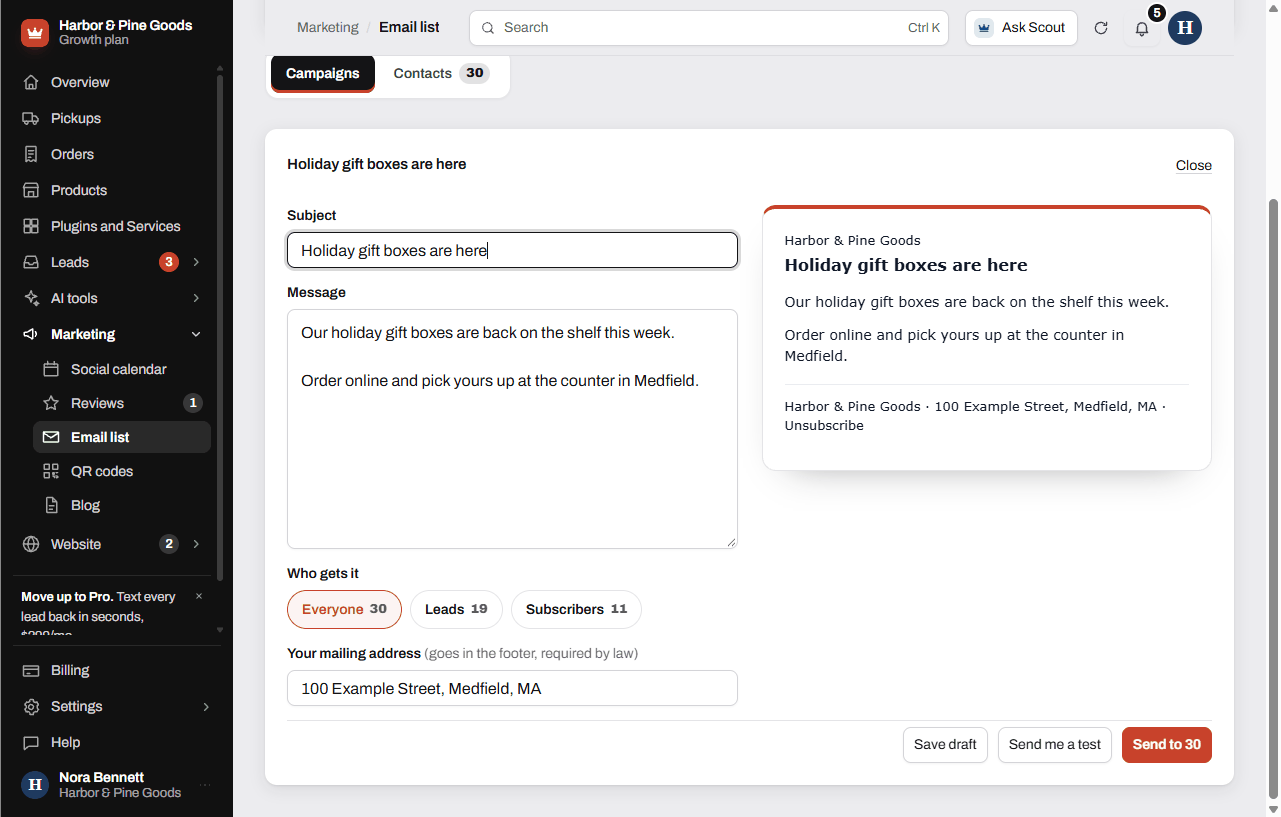Open the user avatar in the top bar
Image resolution: width=1281 pixels, height=817 pixels.
point(1185,28)
